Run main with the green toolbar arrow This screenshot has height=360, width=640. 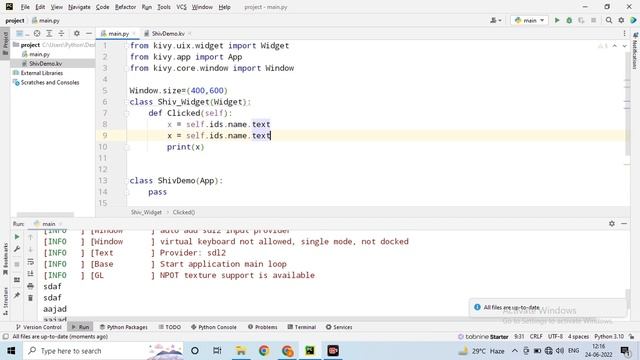click(557, 20)
